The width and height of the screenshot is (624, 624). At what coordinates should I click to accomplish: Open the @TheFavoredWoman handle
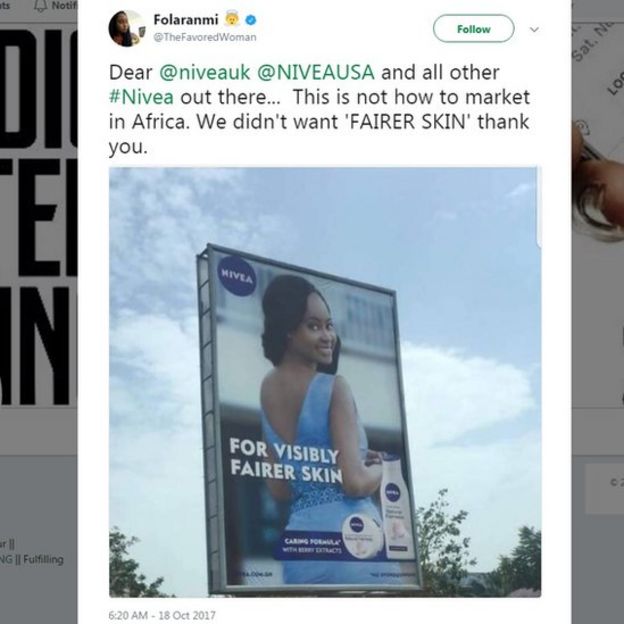click(x=204, y=37)
